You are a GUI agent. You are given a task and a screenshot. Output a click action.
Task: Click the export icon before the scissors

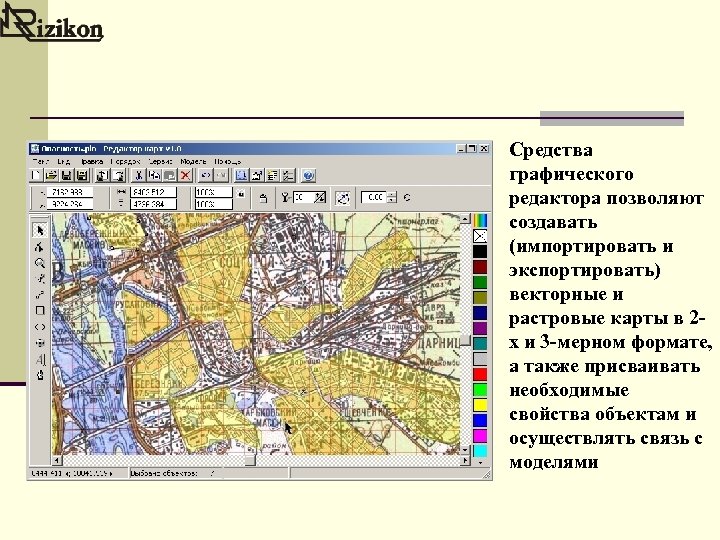coord(119,175)
